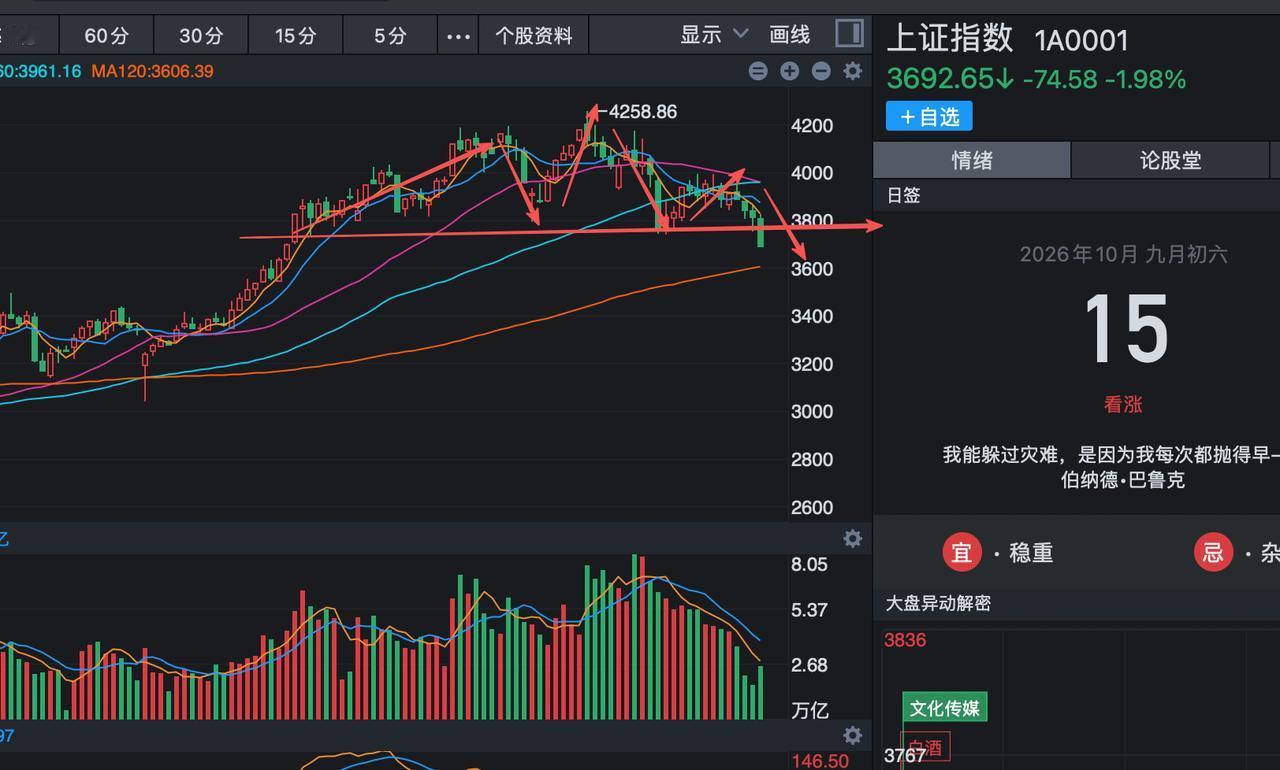Screen dimensions: 1280x770
Task: Select the 论股堂 tab
Action: pos(1170,160)
